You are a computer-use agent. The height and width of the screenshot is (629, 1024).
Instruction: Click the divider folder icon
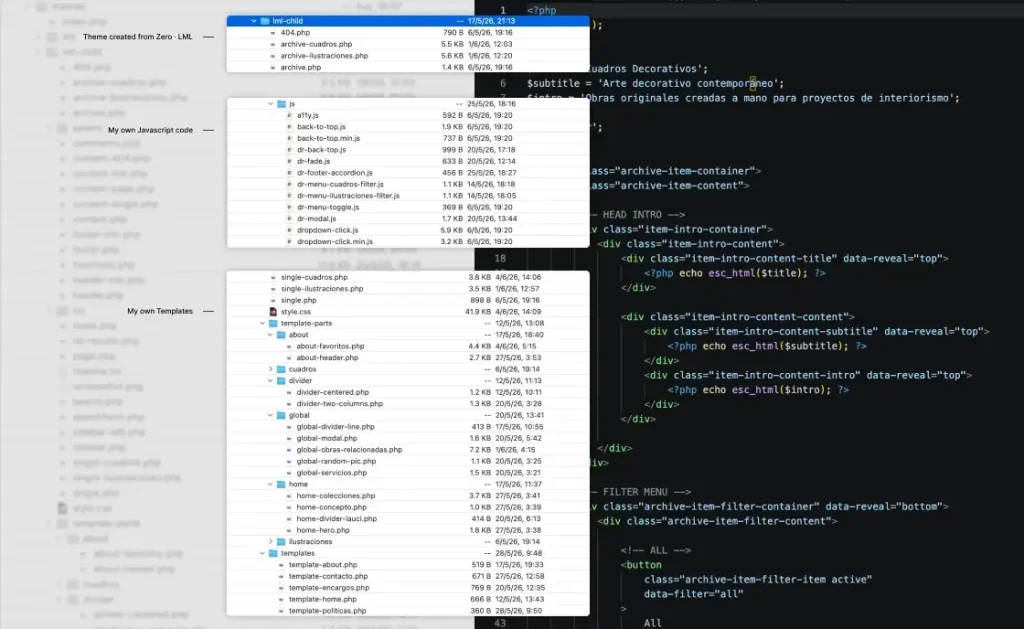pos(281,381)
